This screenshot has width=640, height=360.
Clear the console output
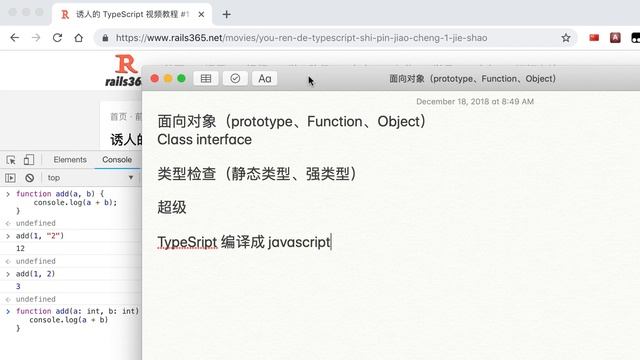click(29, 178)
